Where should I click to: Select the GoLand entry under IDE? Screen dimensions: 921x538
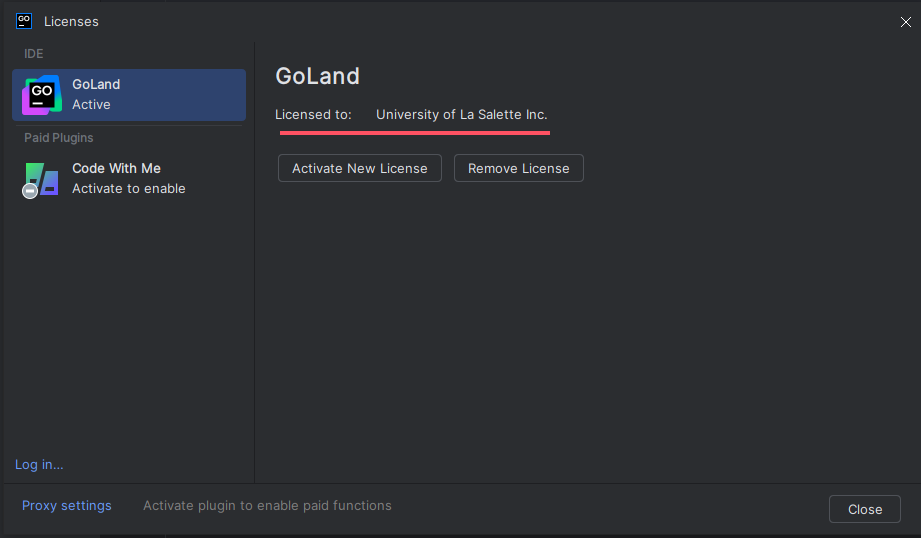click(x=129, y=95)
